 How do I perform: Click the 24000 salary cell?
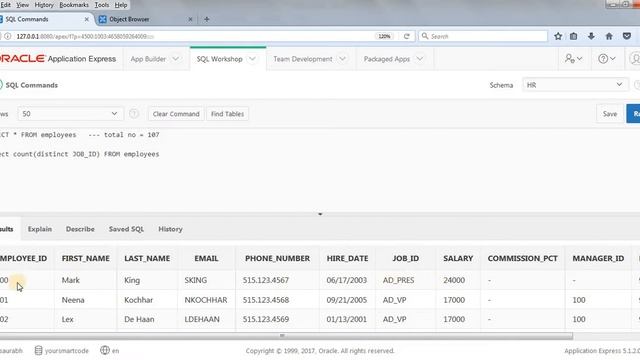coord(454,280)
